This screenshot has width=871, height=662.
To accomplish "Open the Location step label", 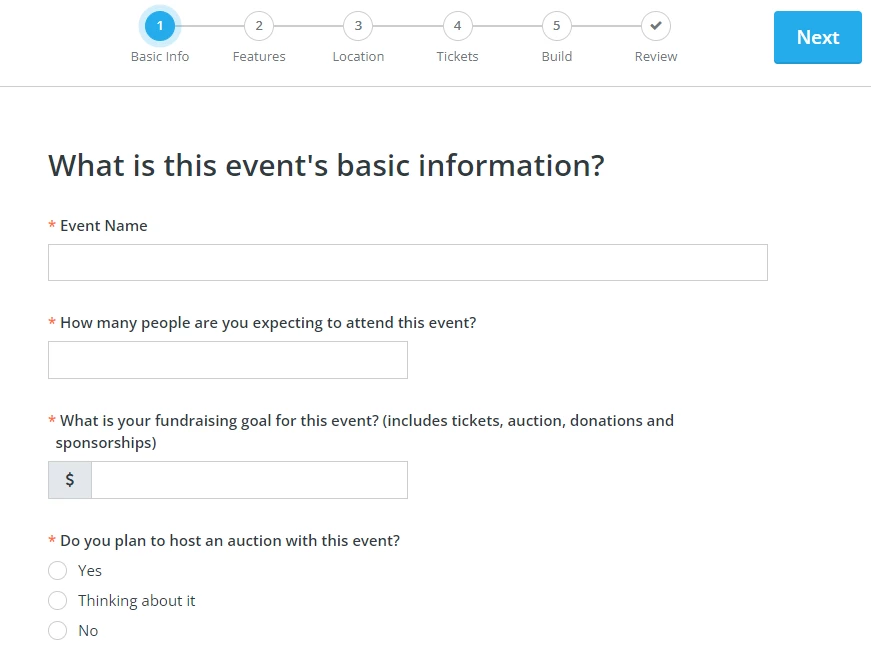I will click(x=357, y=56).
